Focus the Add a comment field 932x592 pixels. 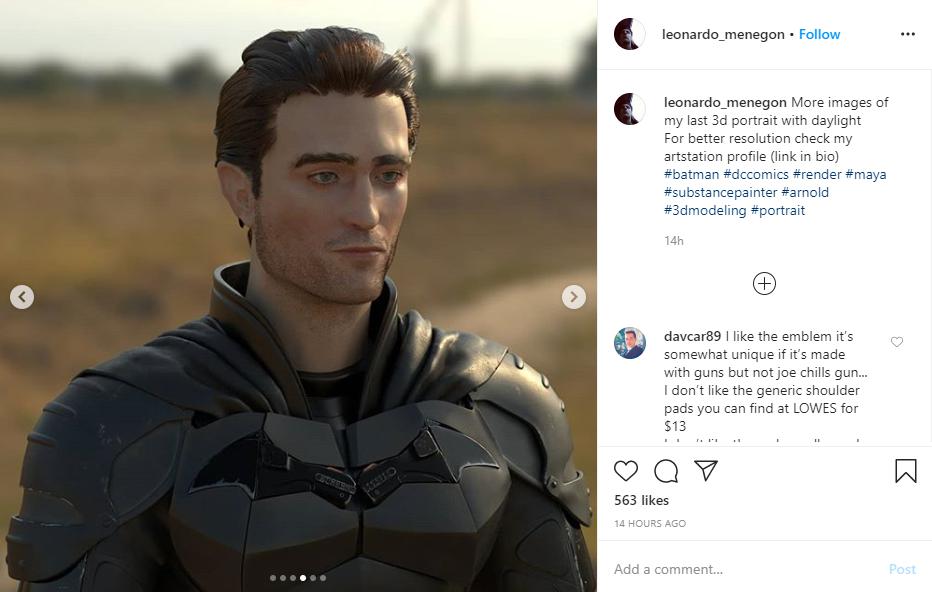coord(740,569)
